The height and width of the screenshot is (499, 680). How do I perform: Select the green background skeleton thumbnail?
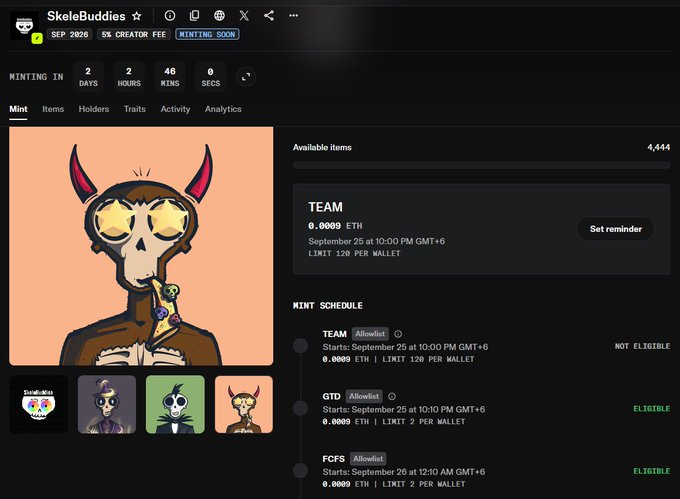tap(175, 404)
